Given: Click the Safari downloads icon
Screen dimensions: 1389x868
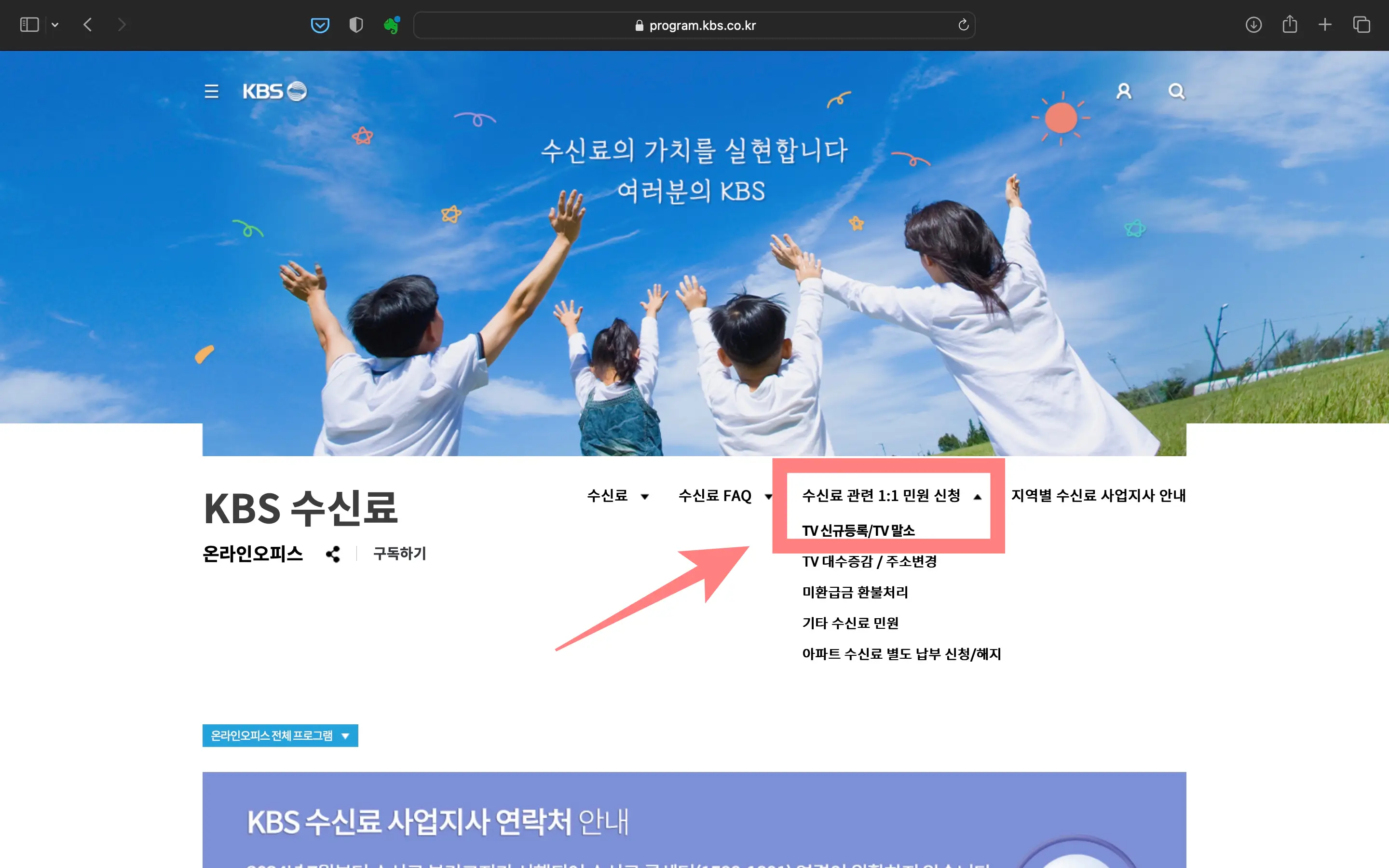Looking at the screenshot, I should click(x=1254, y=25).
